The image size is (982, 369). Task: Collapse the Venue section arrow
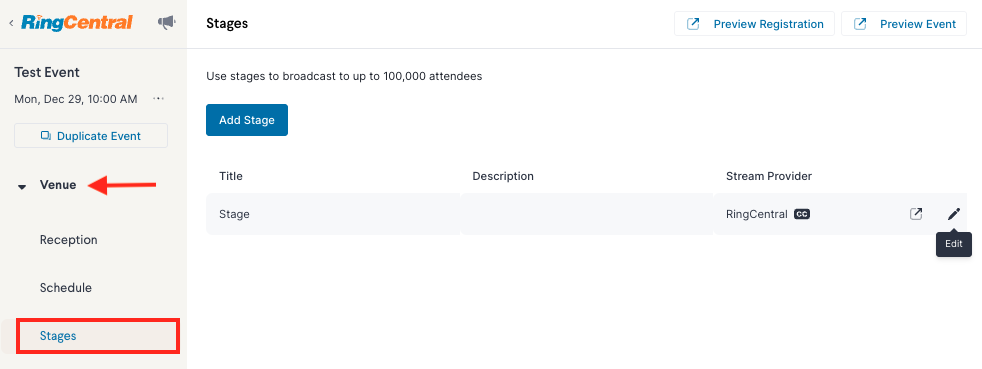(x=22, y=186)
